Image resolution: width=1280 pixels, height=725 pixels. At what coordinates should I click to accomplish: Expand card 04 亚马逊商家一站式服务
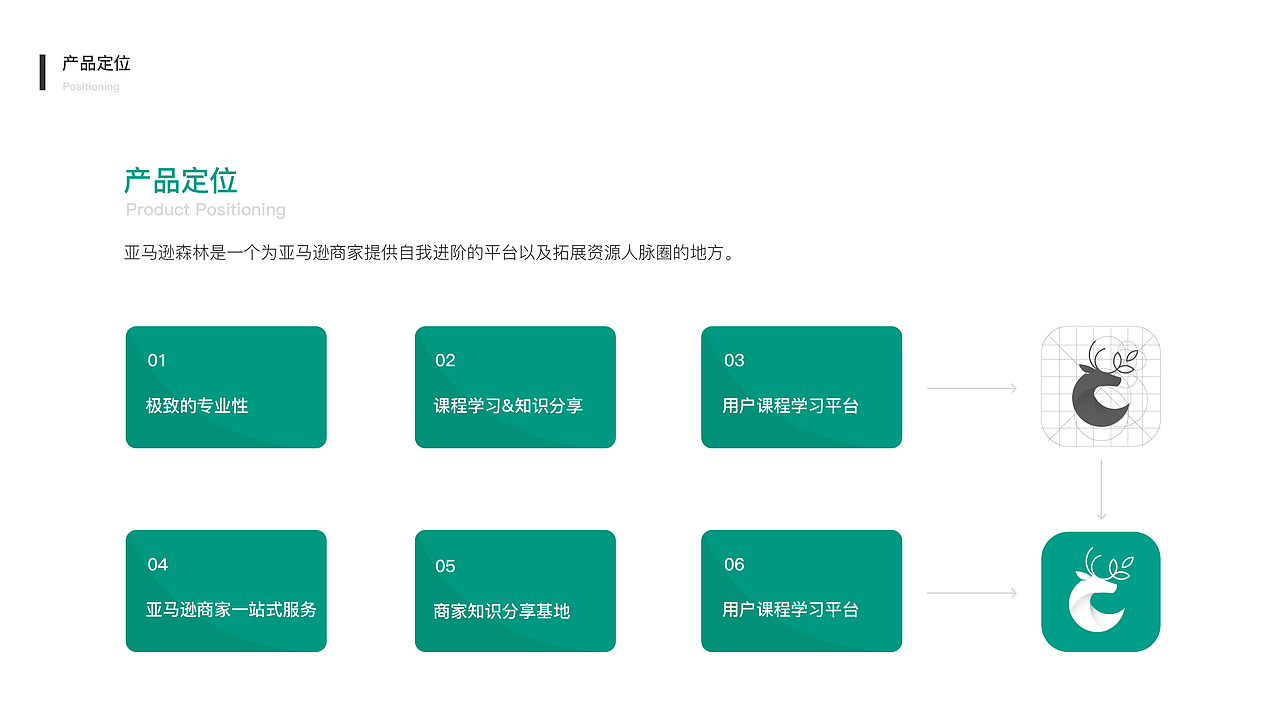tap(225, 591)
